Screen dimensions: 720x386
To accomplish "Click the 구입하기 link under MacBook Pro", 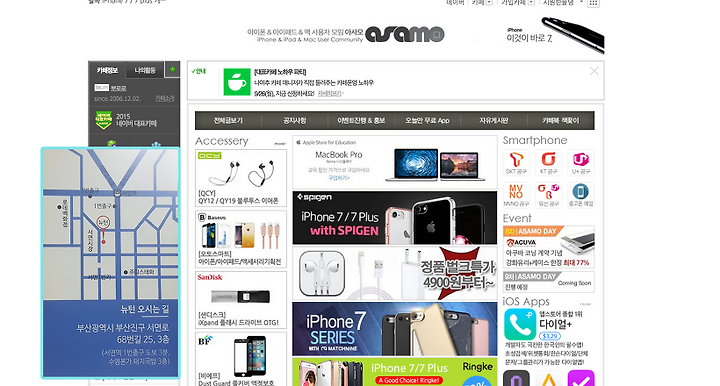I will pos(338,178).
